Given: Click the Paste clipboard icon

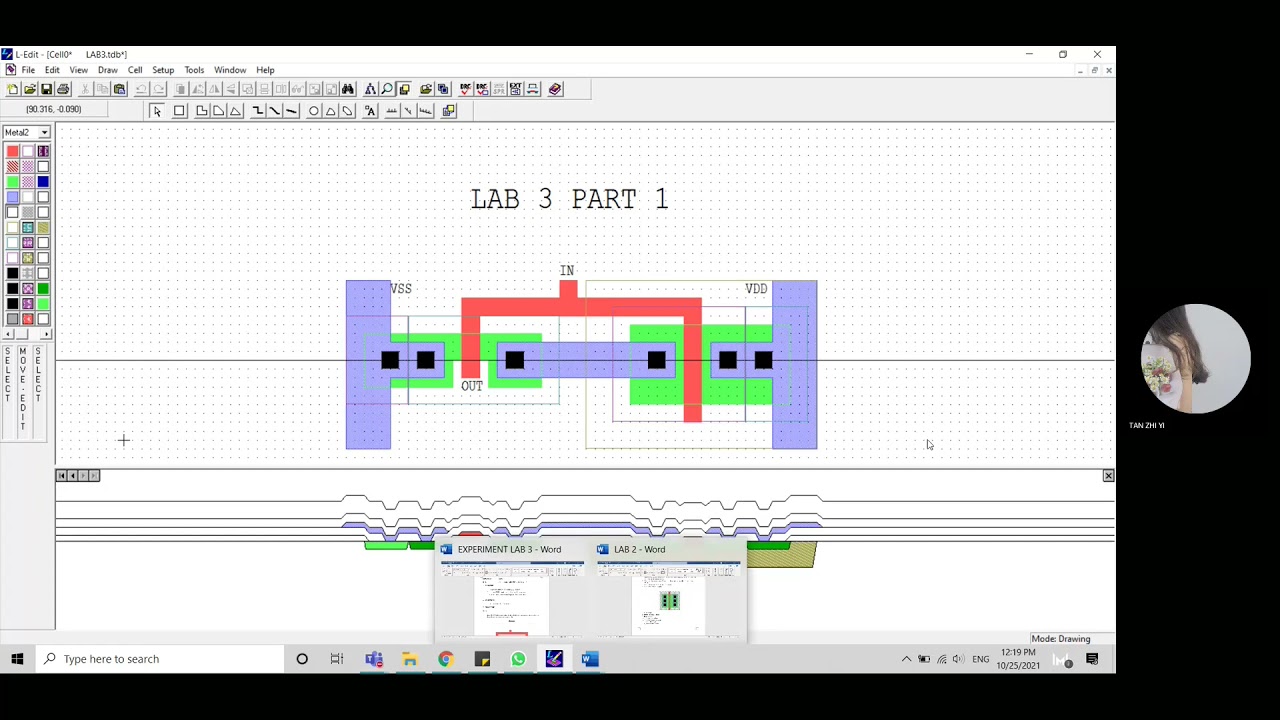Looking at the screenshot, I should (120, 89).
